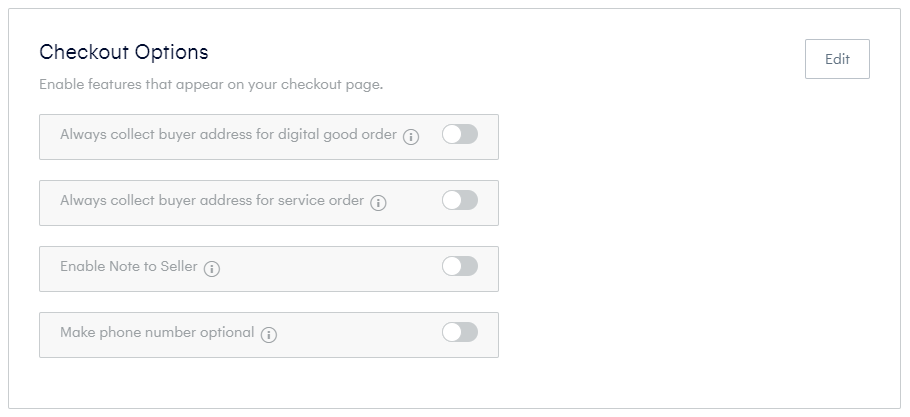This screenshot has height=417, width=910.
Task: Click info icon beside service order option
Action: (378, 203)
